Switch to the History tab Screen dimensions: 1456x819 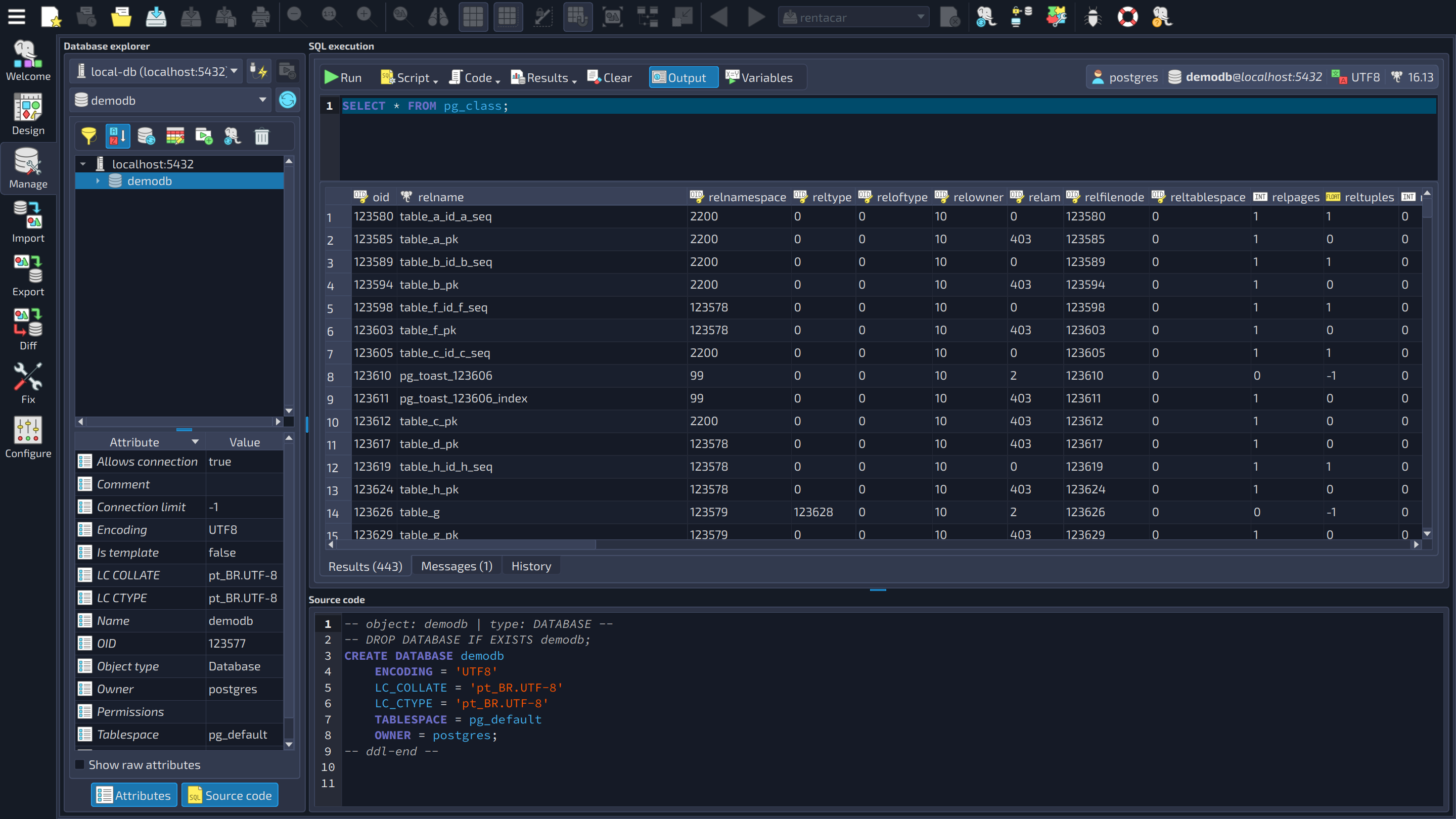tap(531, 566)
